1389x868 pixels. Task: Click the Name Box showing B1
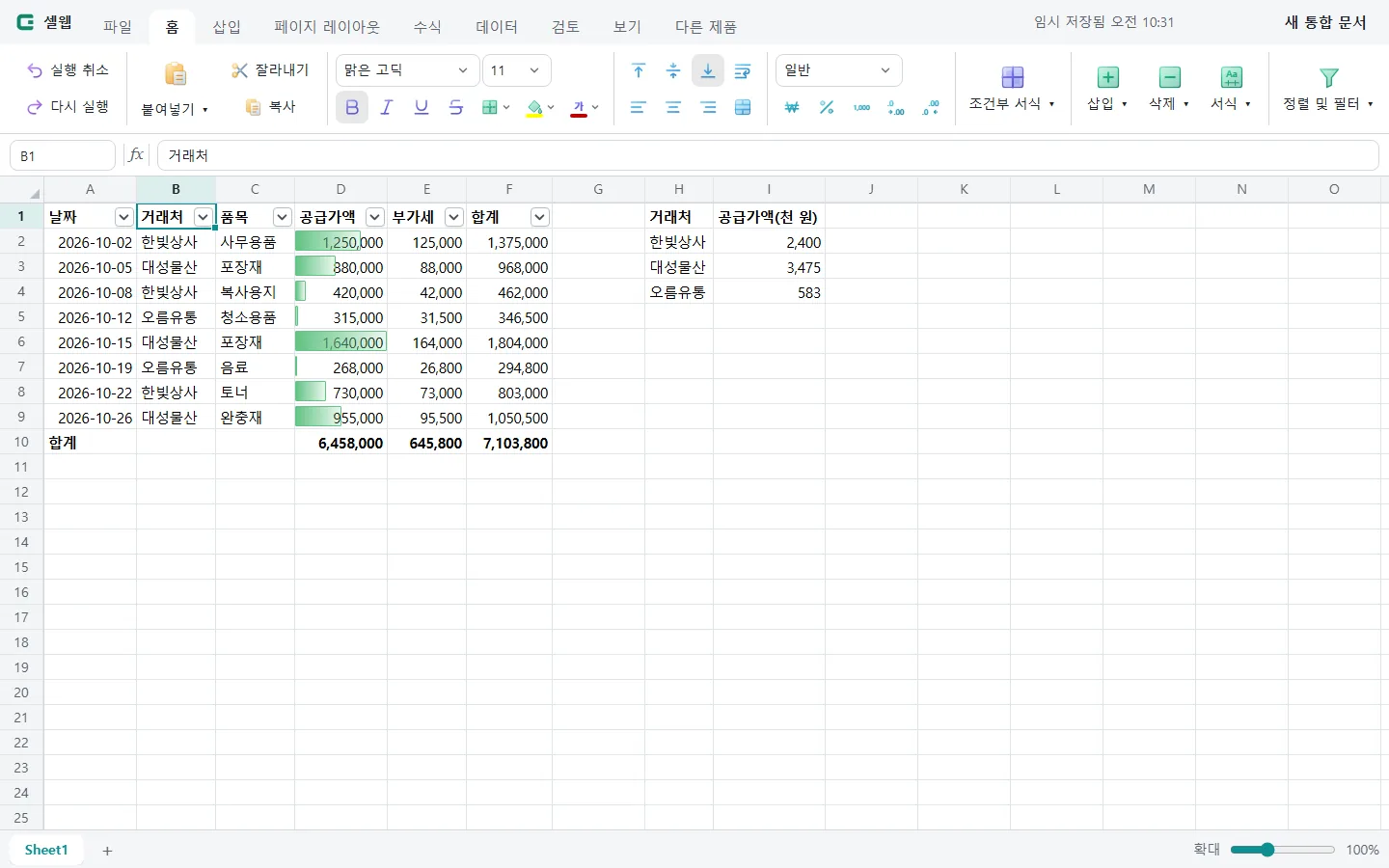point(63,155)
